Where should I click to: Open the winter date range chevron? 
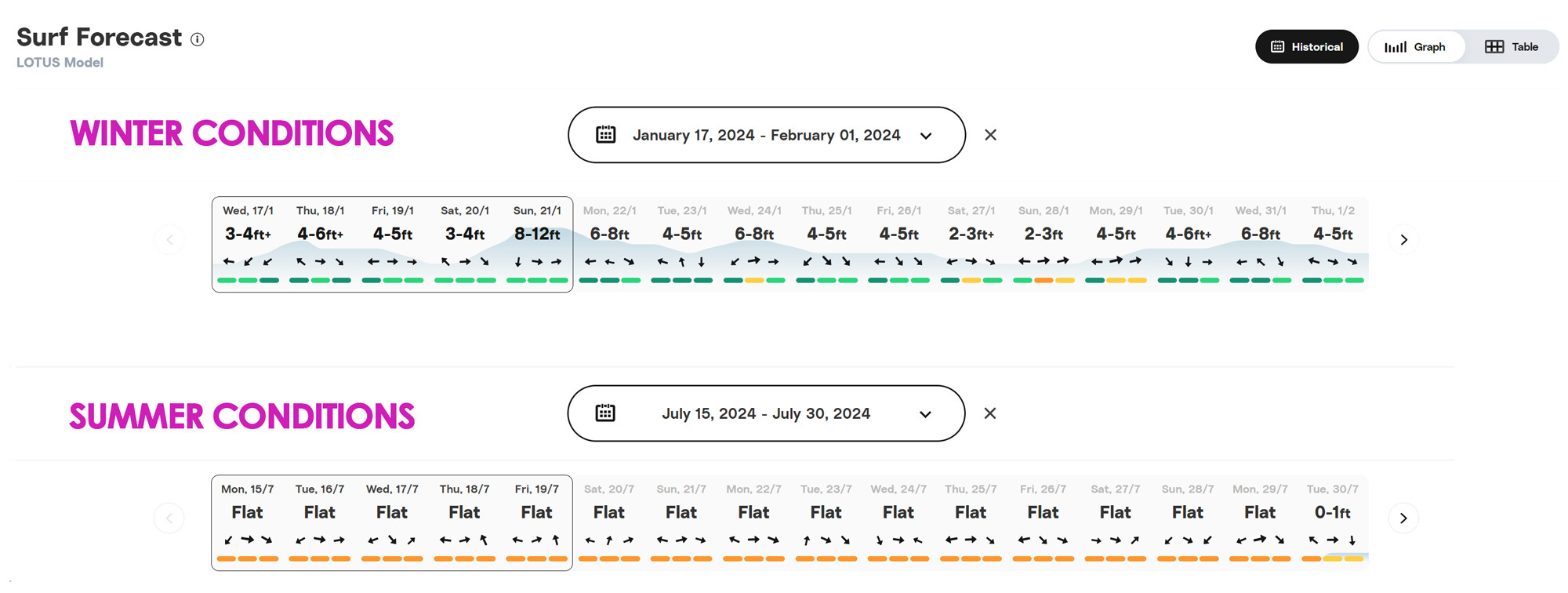click(x=926, y=136)
